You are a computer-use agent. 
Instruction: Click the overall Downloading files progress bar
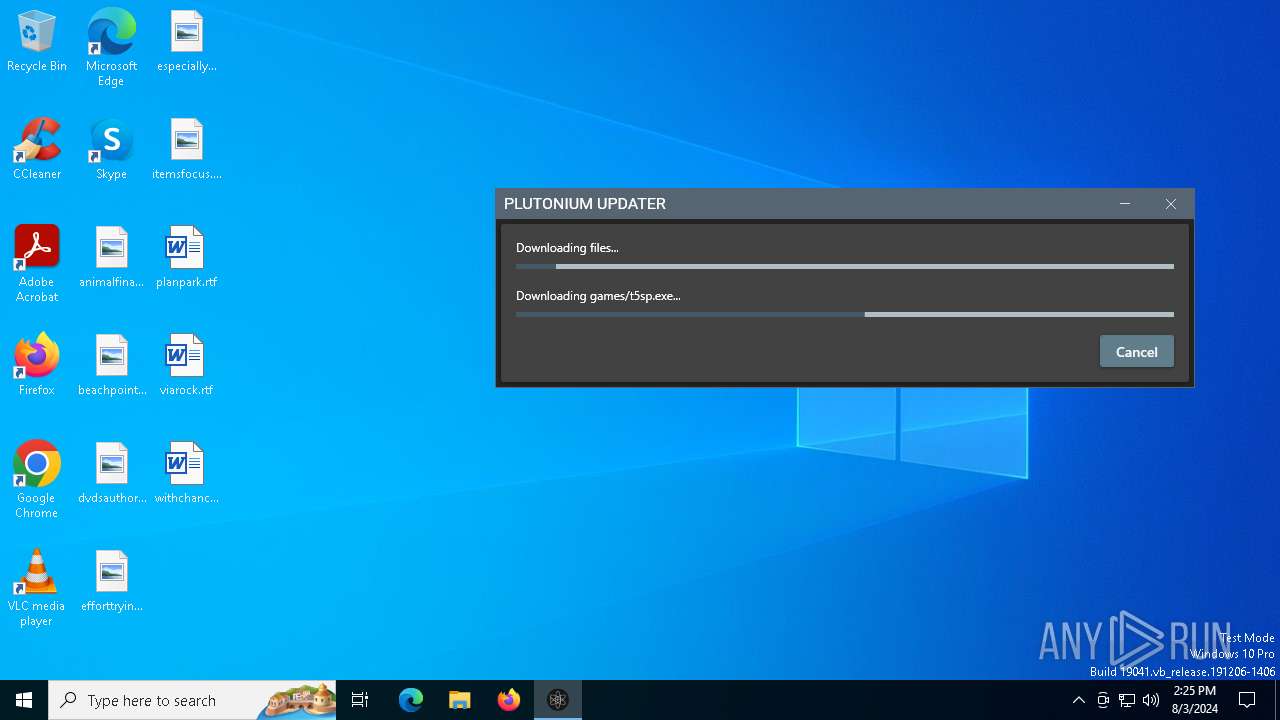(845, 266)
